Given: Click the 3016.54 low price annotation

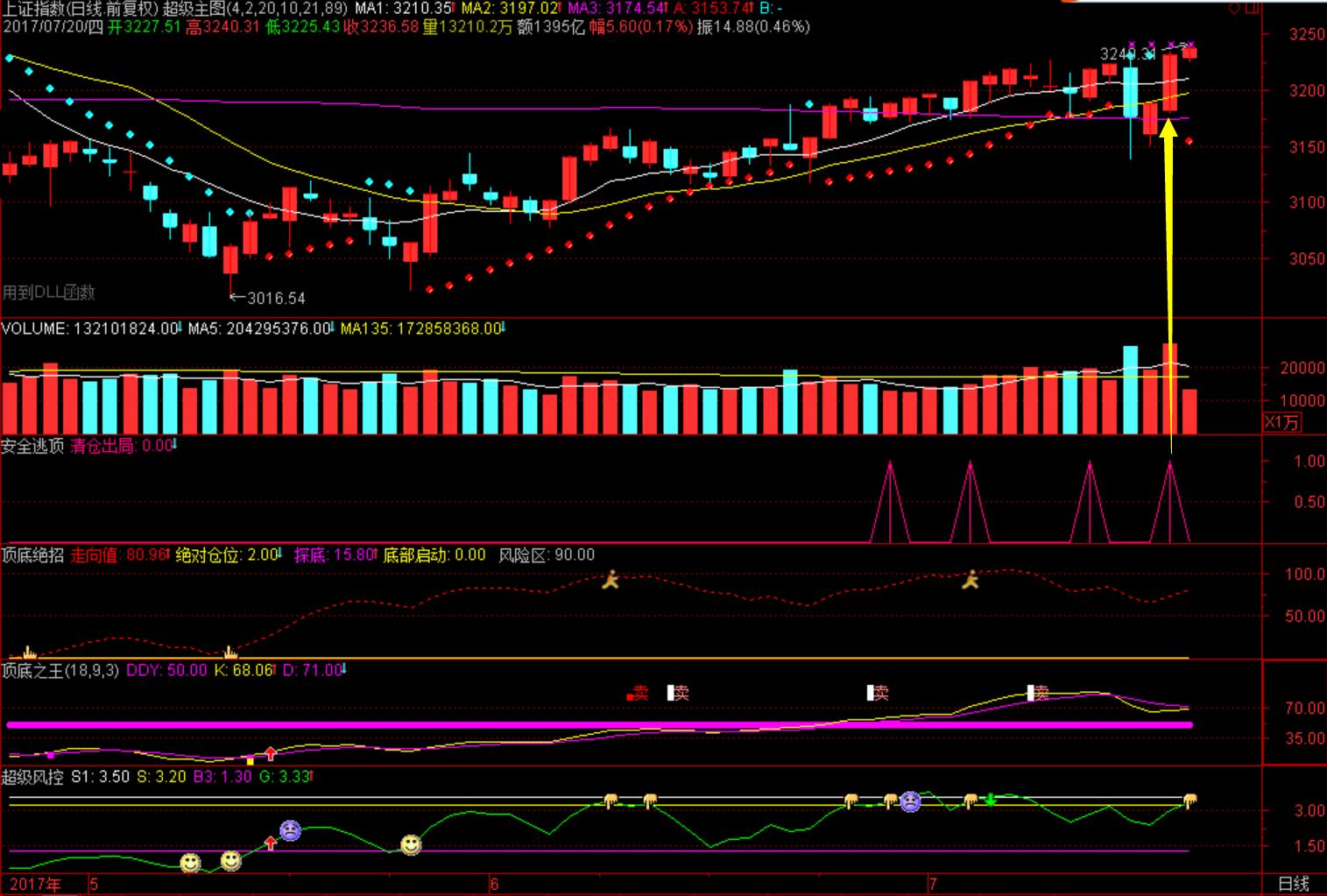Looking at the screenshot, I should coord(276,298).
